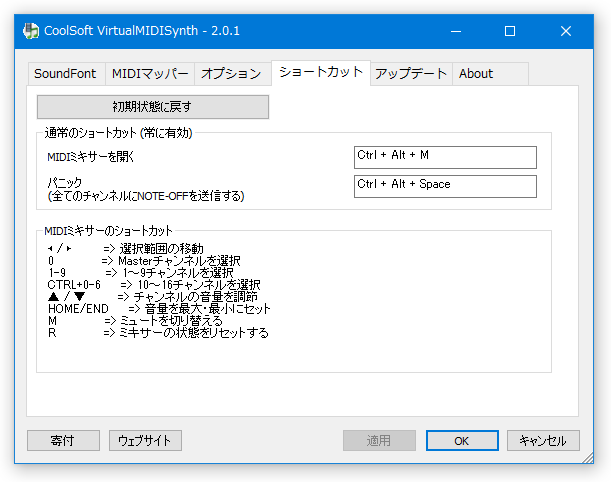
Task: Click the 初期状態に戻す reset button
Action: click(x=153, y=107)
